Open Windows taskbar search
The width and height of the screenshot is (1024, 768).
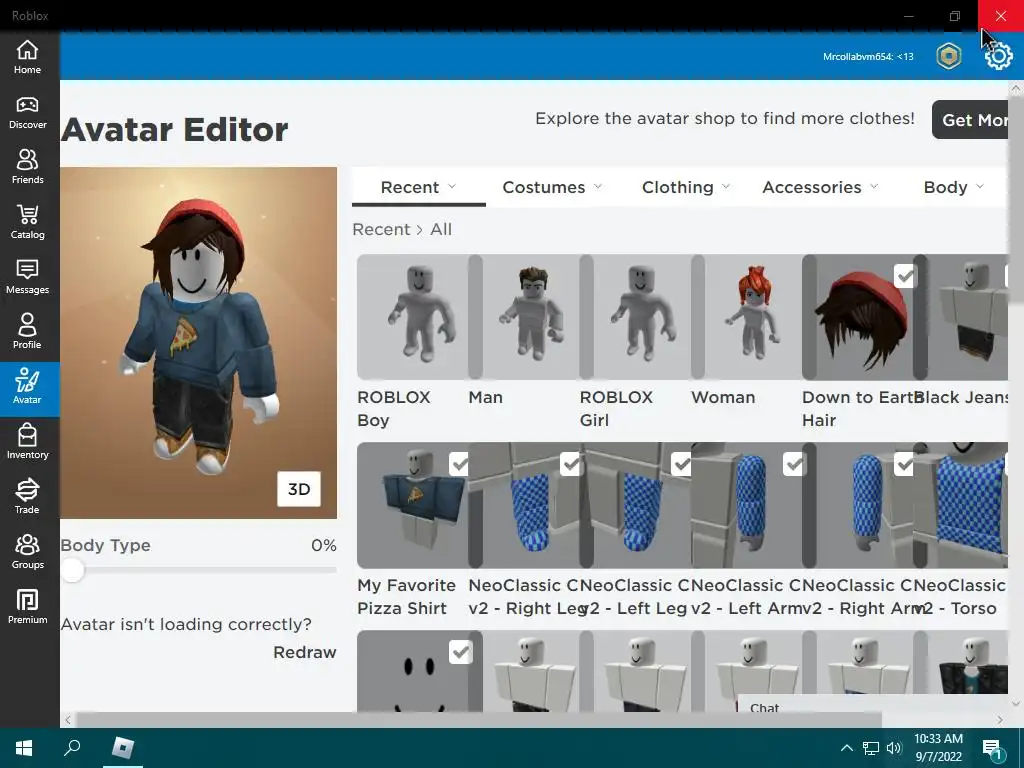[72, 748]
